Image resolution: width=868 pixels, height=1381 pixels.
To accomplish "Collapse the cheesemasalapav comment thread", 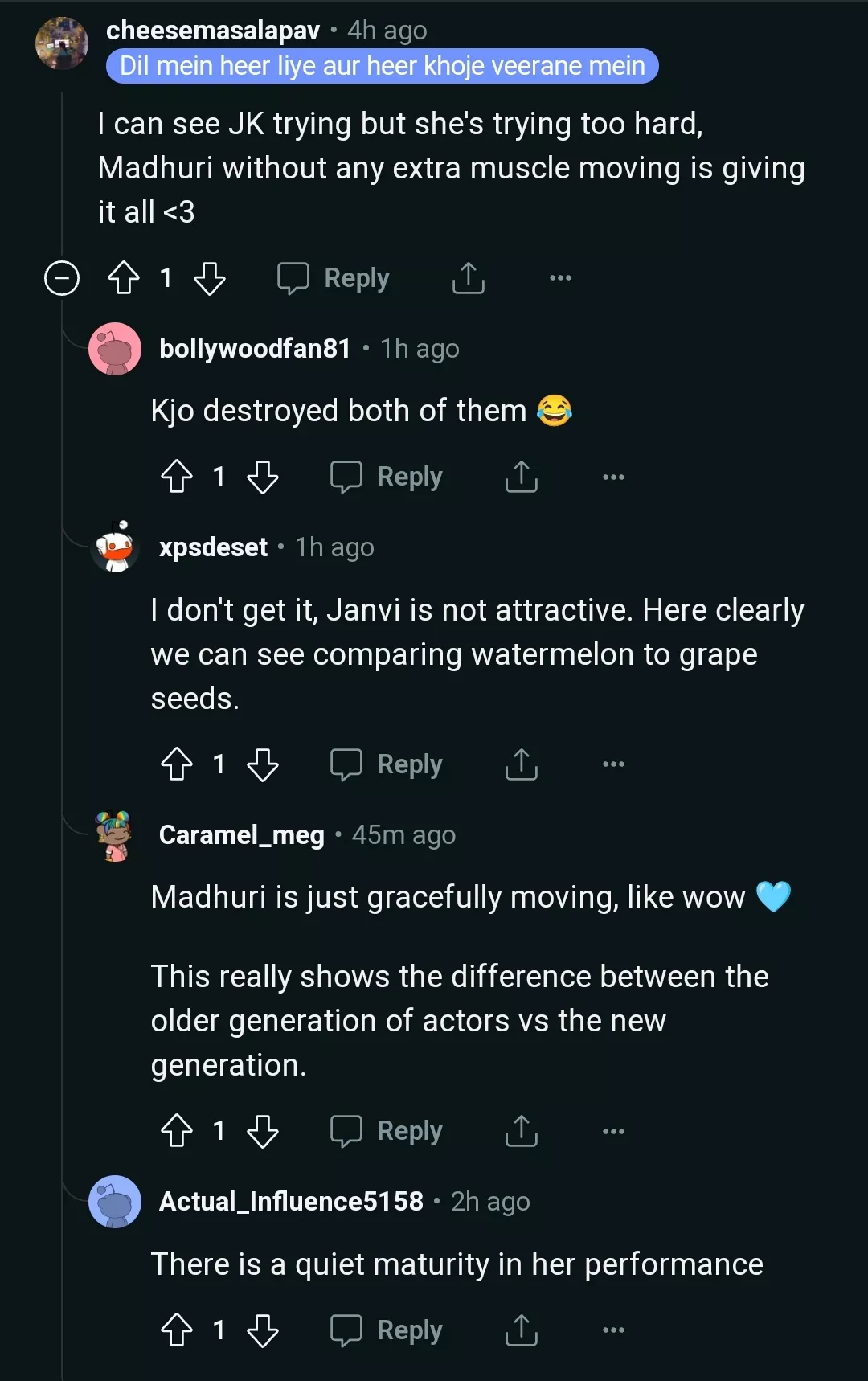I will pyautogui.click(x=62, y=278).
